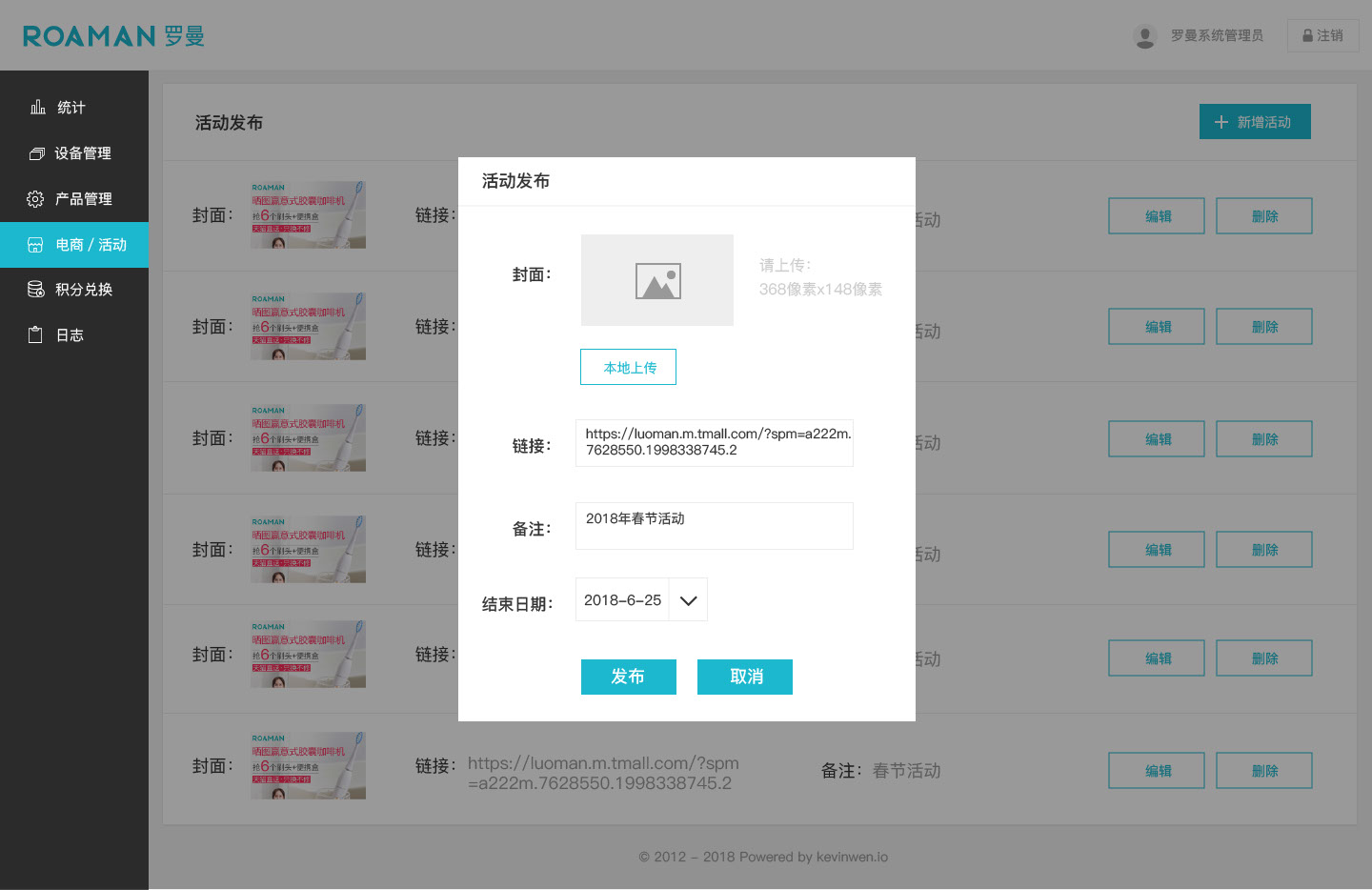The height and width of the screenshot is (890, 1372).
Task: Click the statistics bar chart icon
Action: 38,107
